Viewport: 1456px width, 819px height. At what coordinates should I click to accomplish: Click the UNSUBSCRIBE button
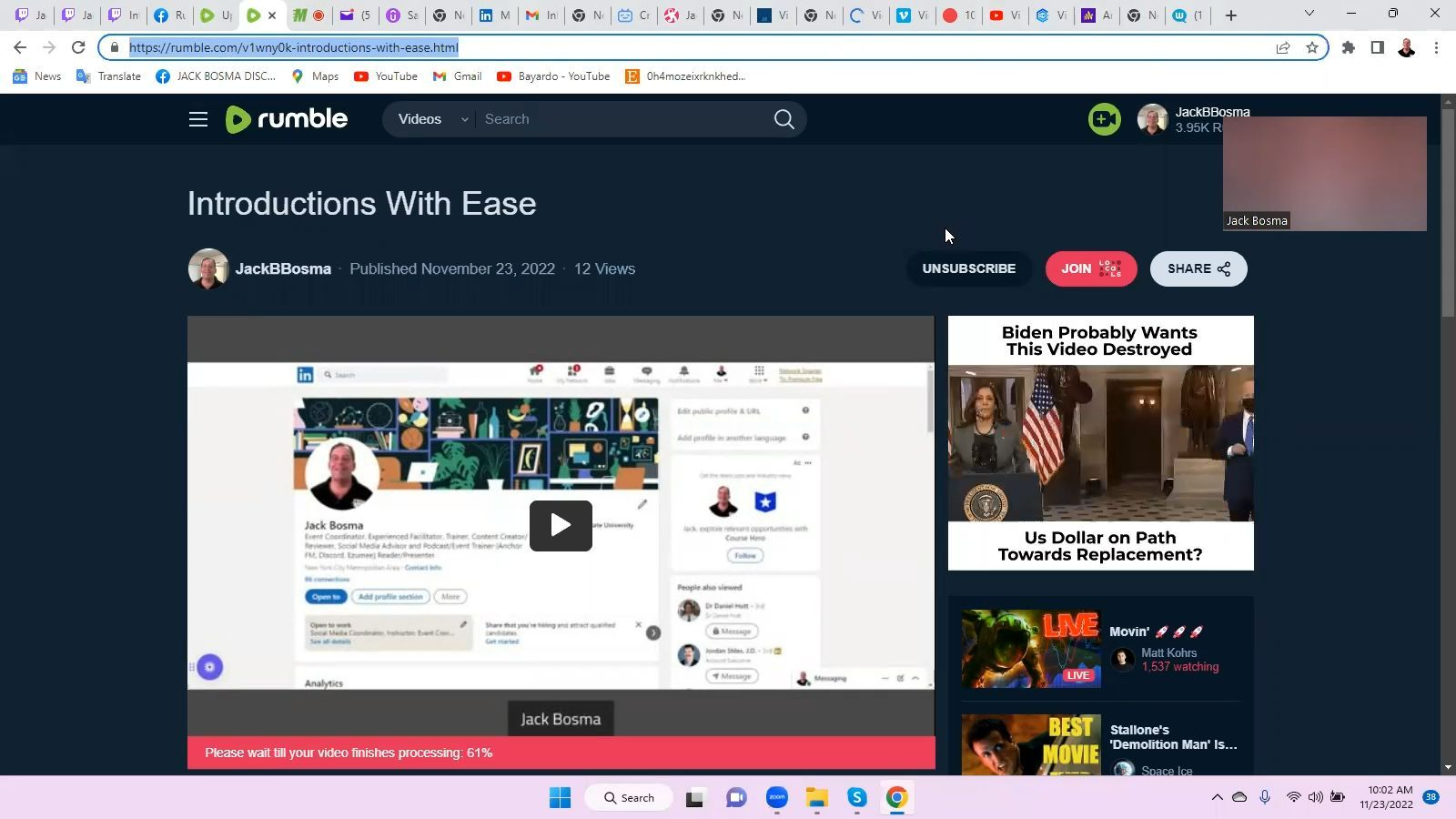(x=968, y=268)
